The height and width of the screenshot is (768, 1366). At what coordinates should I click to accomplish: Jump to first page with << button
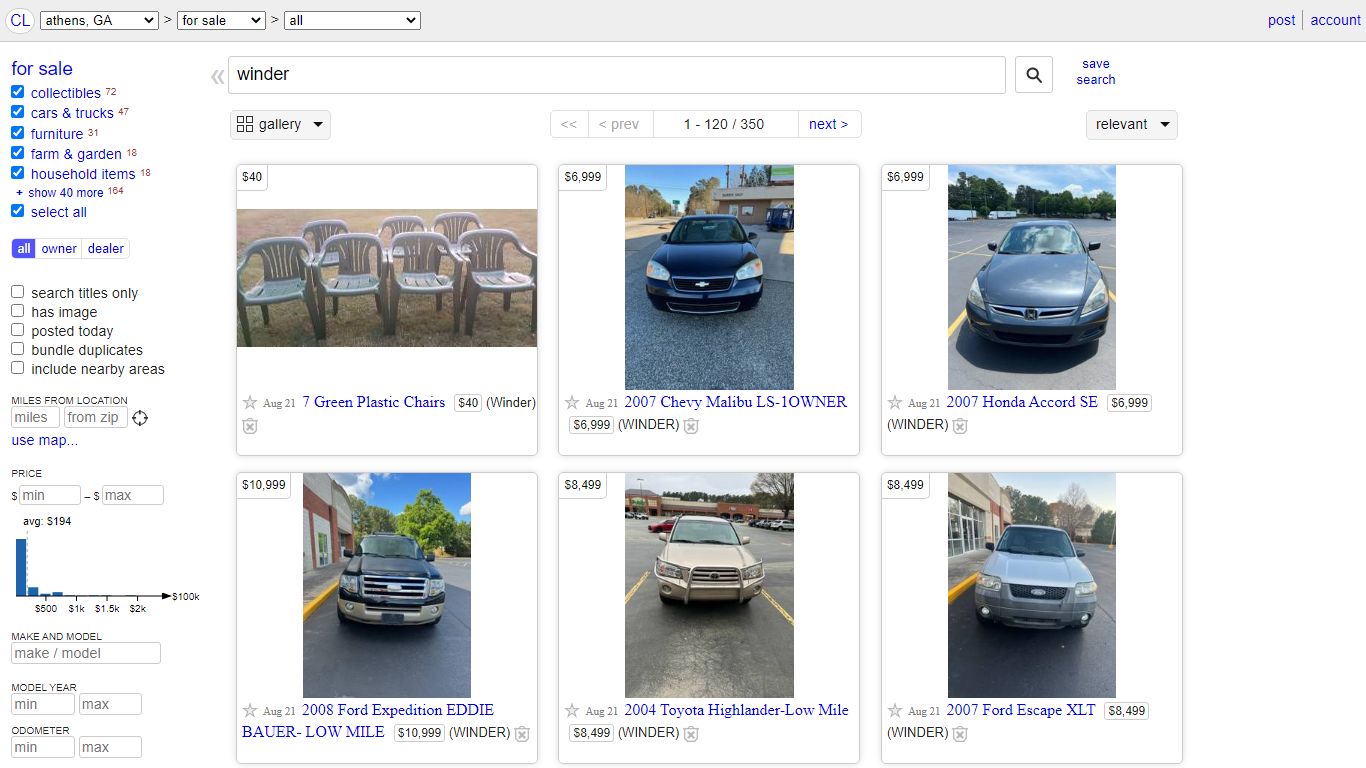(569, 124)
